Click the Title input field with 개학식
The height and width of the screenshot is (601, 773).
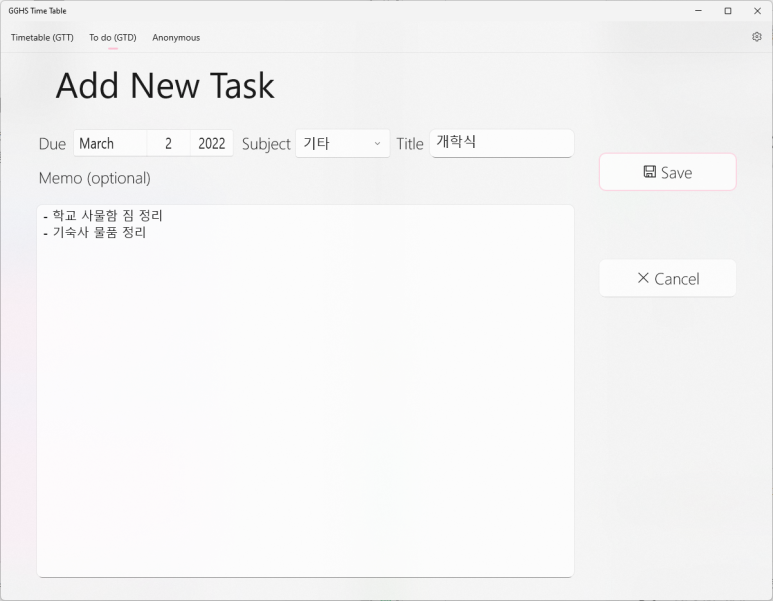point(502,143)
